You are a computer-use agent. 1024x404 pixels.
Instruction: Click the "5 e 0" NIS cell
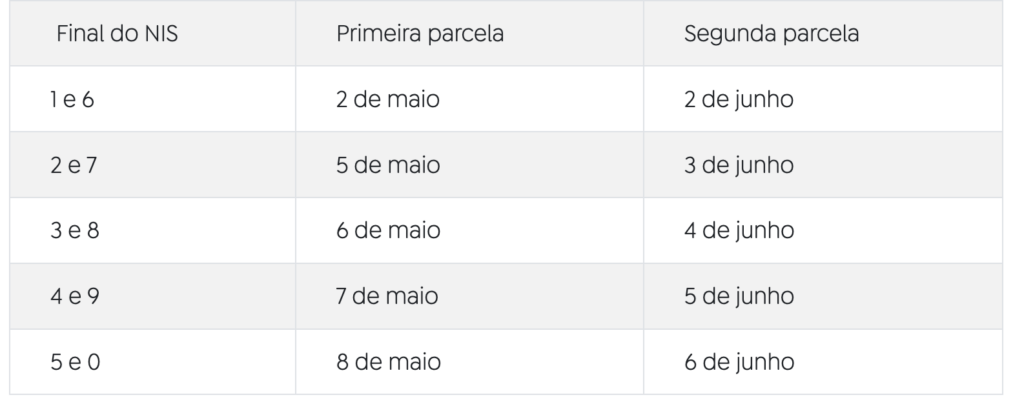[73, 362]
